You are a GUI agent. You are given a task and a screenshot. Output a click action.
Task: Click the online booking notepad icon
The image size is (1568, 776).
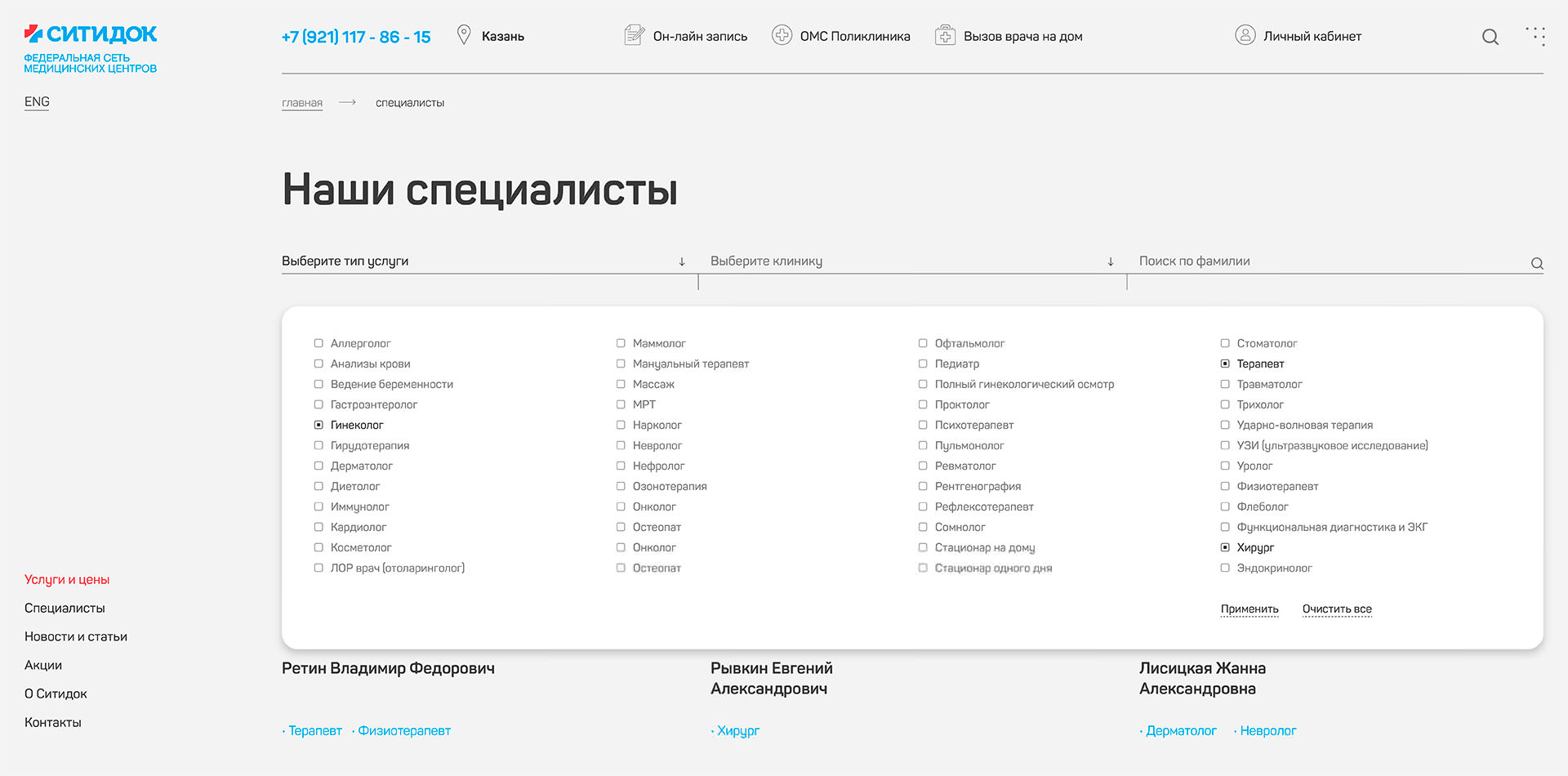click(x=635, y=35)
